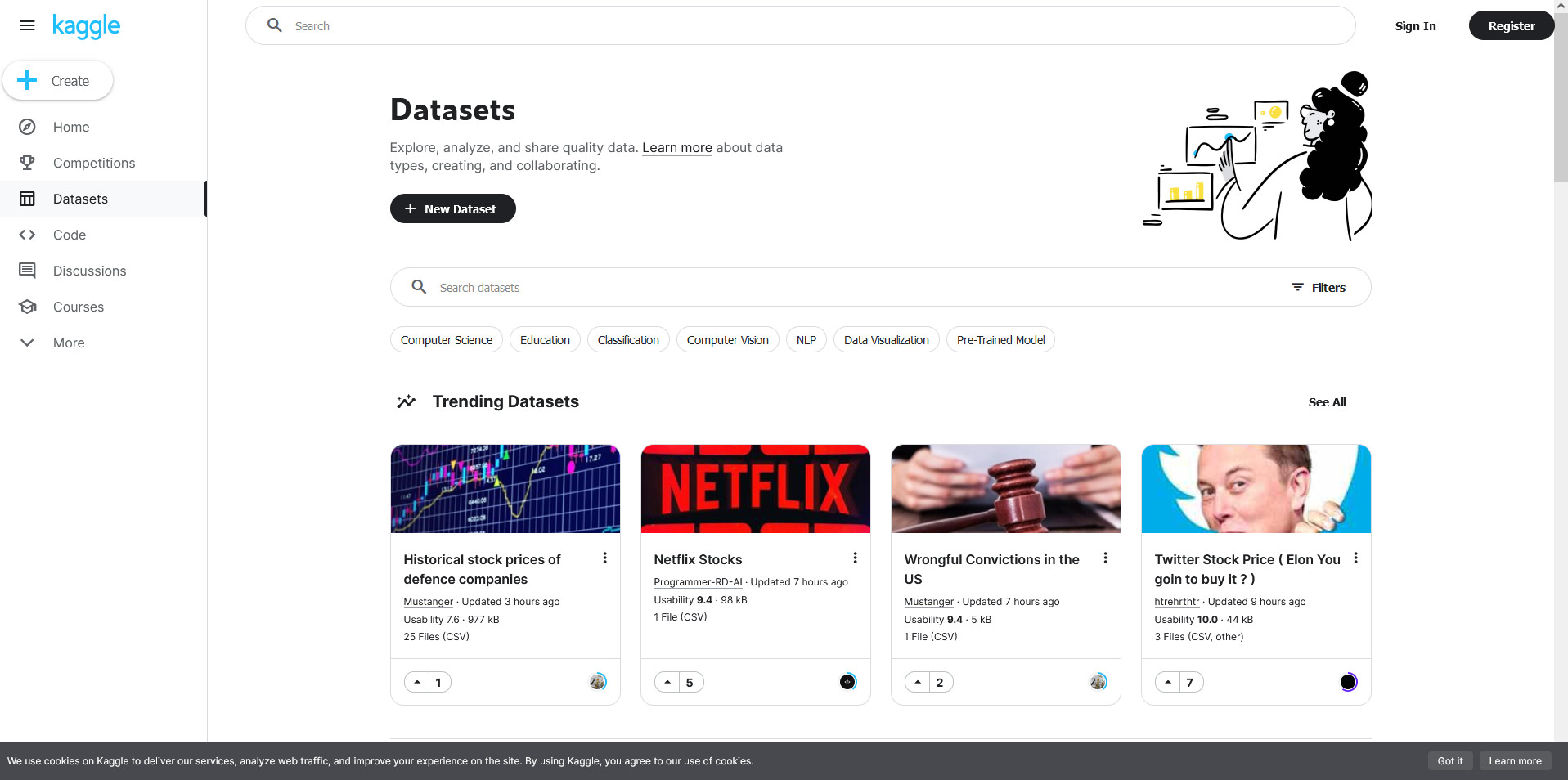
Task: Click author avatar on Wrongful Convictions card
Action: (1098, 682)
